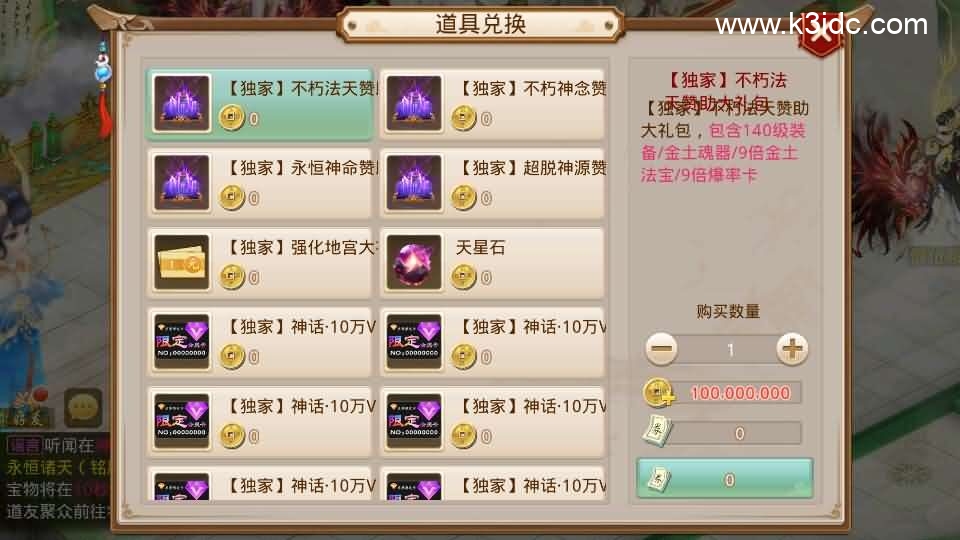Pick the 天星石 purple gem icon
960x540 pixels.
[414, 262]
